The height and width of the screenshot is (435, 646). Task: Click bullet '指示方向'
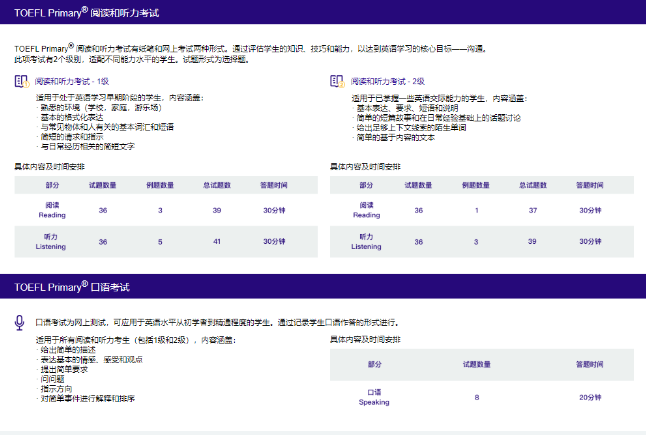(x=56, y=388)
